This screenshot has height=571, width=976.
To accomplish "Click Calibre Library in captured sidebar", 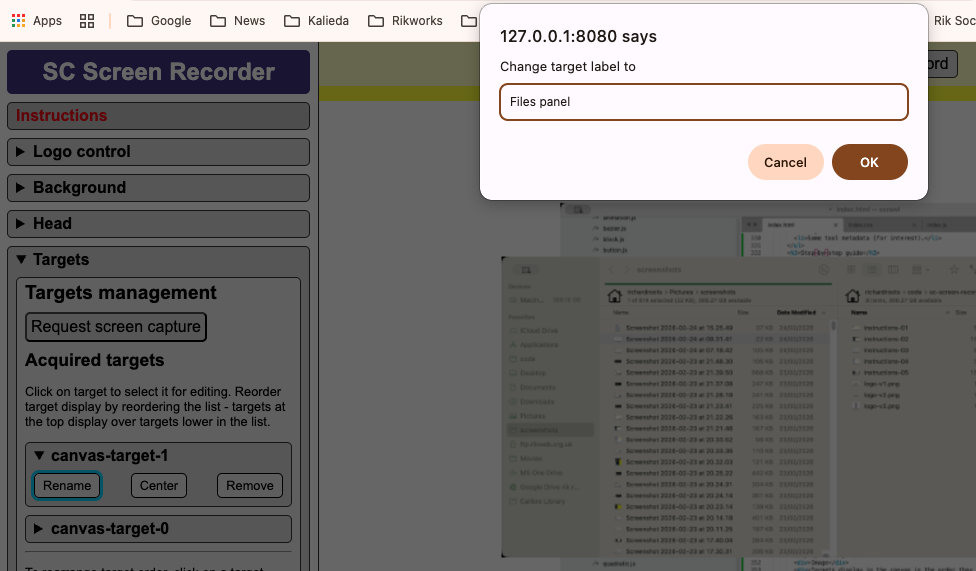I will (x=543, y=501).
